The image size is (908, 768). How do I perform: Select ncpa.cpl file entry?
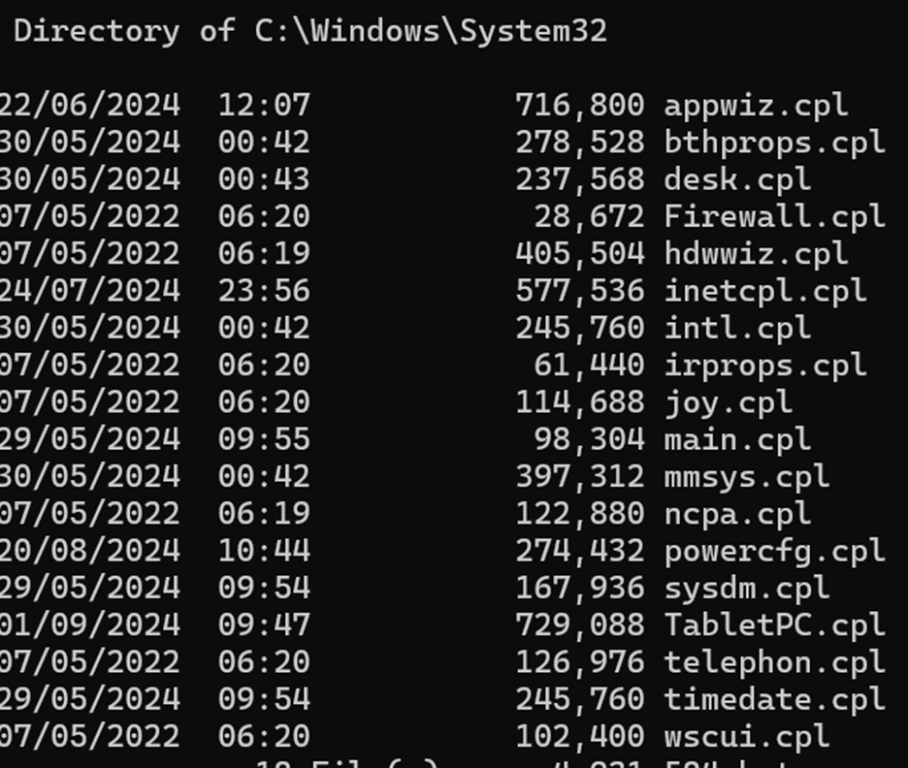click(x=737, y=515)
